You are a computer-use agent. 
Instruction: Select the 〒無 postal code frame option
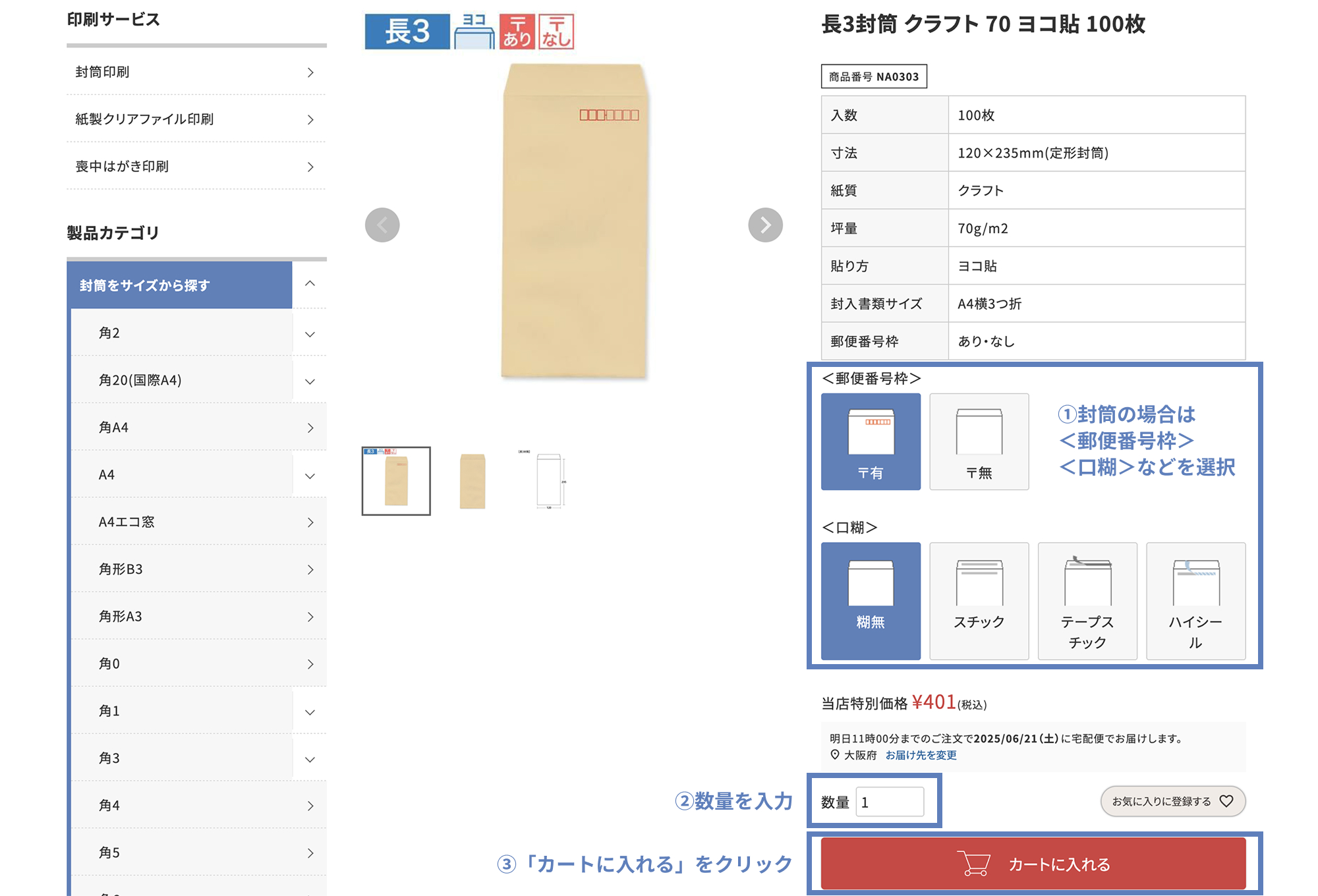pos(979,441)
